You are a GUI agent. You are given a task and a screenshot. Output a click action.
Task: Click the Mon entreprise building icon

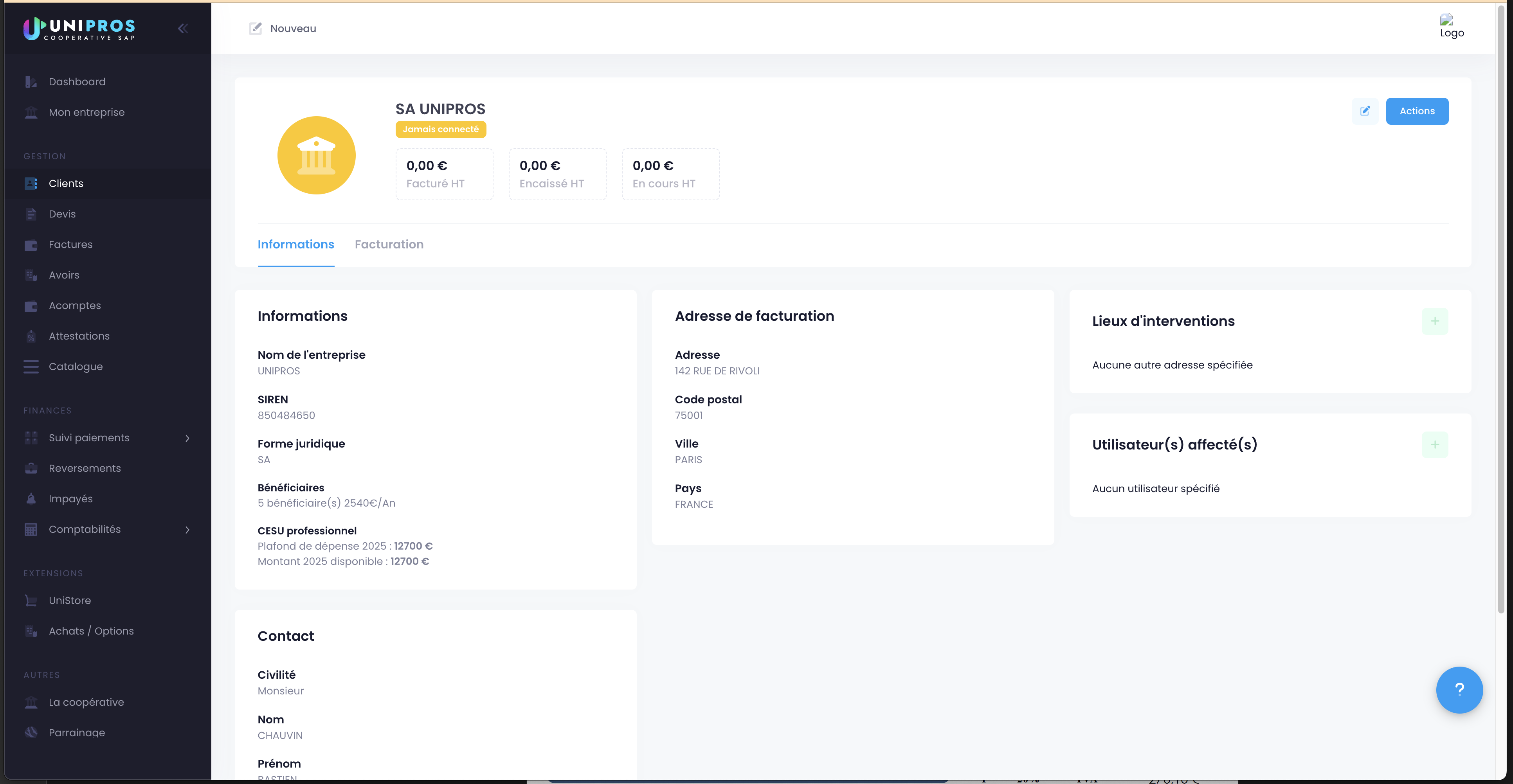tap(31, 112)
